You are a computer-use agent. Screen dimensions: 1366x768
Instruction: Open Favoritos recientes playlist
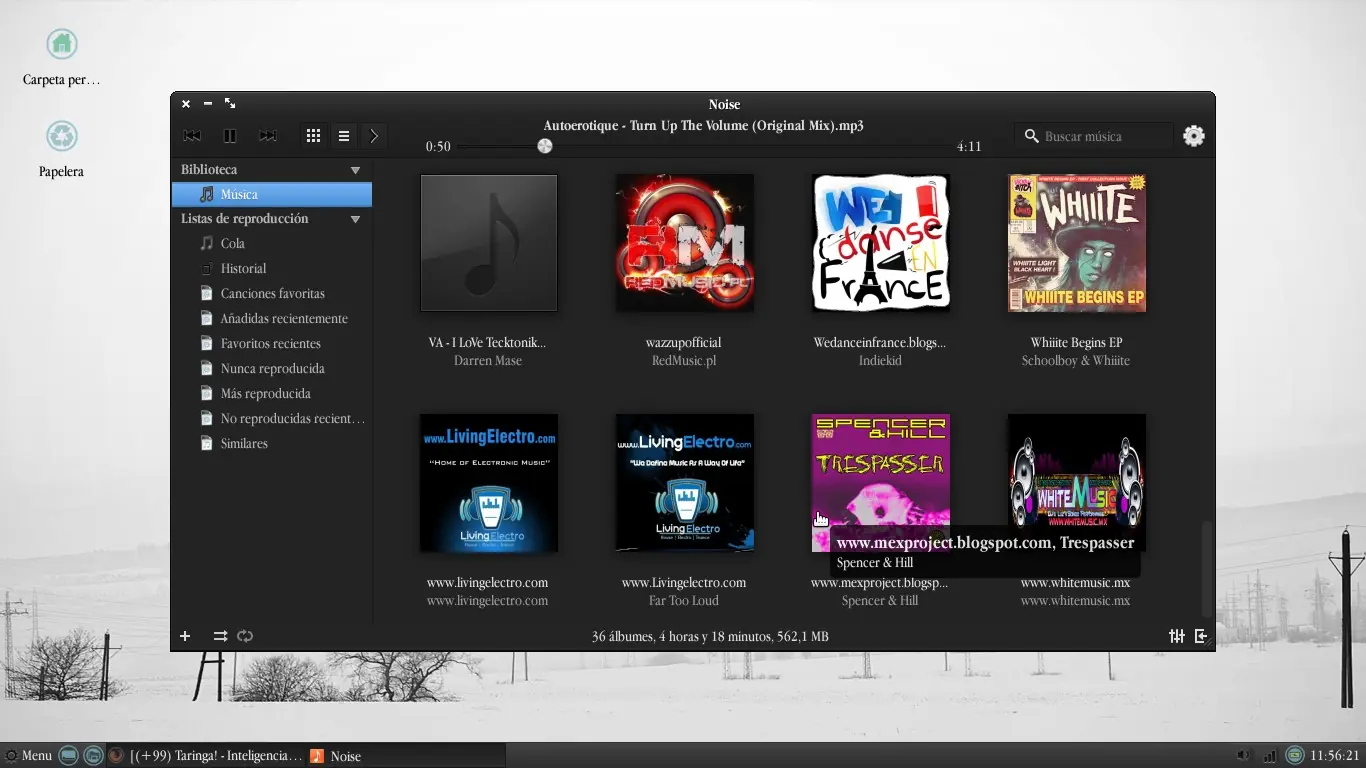[x=272, y=344]
